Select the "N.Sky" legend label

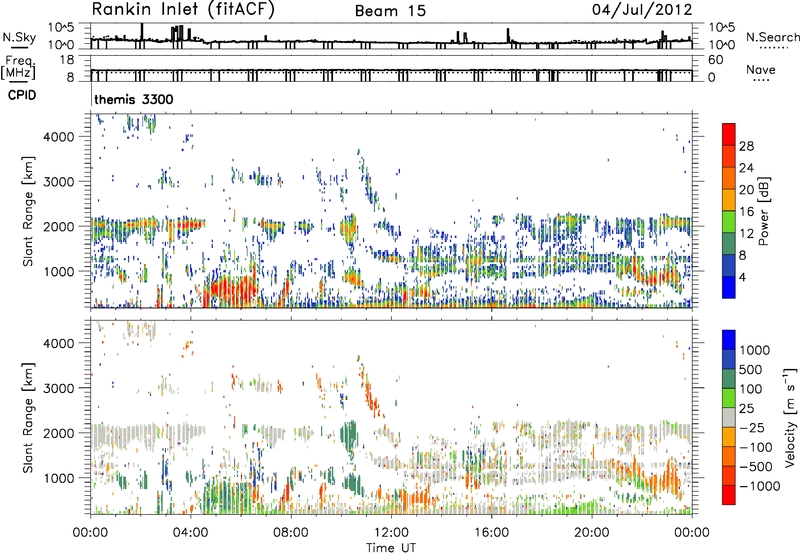coord(19,37)
